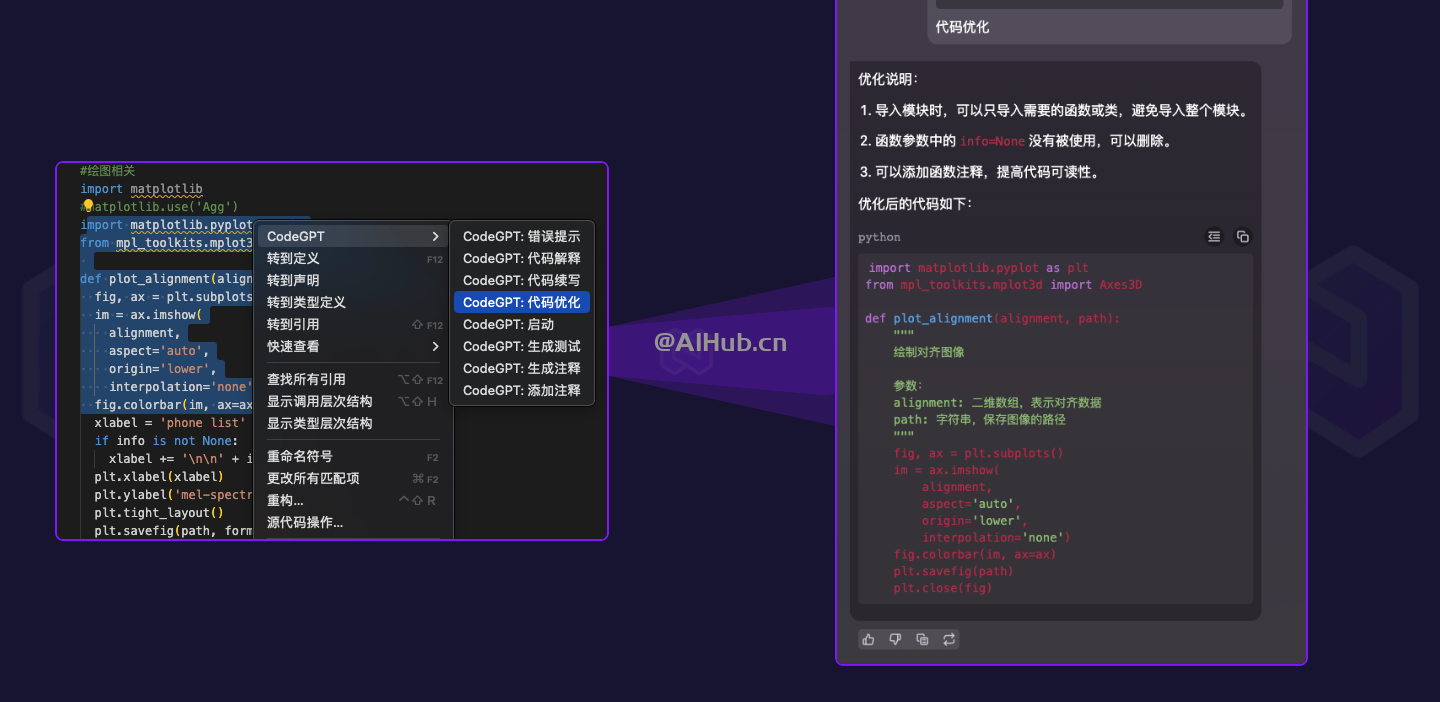Click 绘制对齐图像 docstring line
Viewport: 1440px width, 702px height.
[x=928, y=352]
